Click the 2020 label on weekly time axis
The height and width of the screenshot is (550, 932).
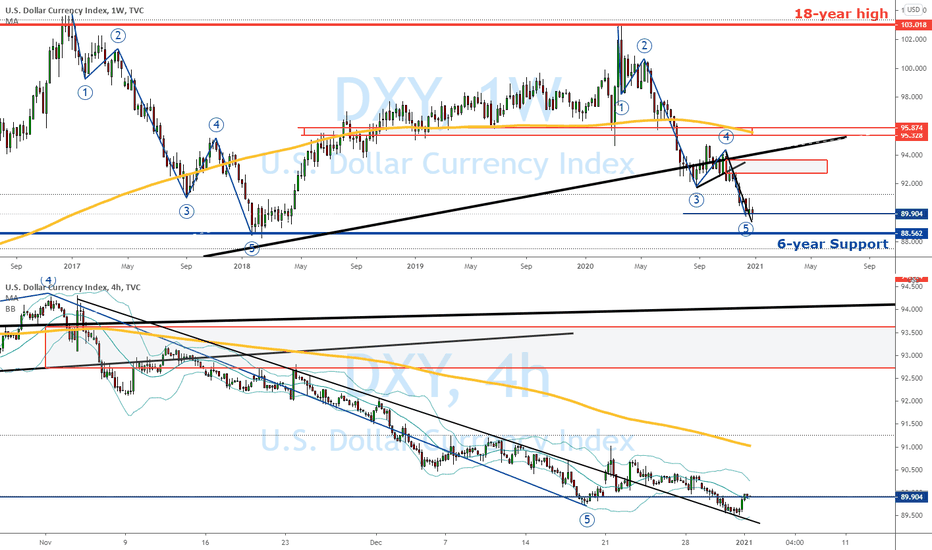[585, 266]
